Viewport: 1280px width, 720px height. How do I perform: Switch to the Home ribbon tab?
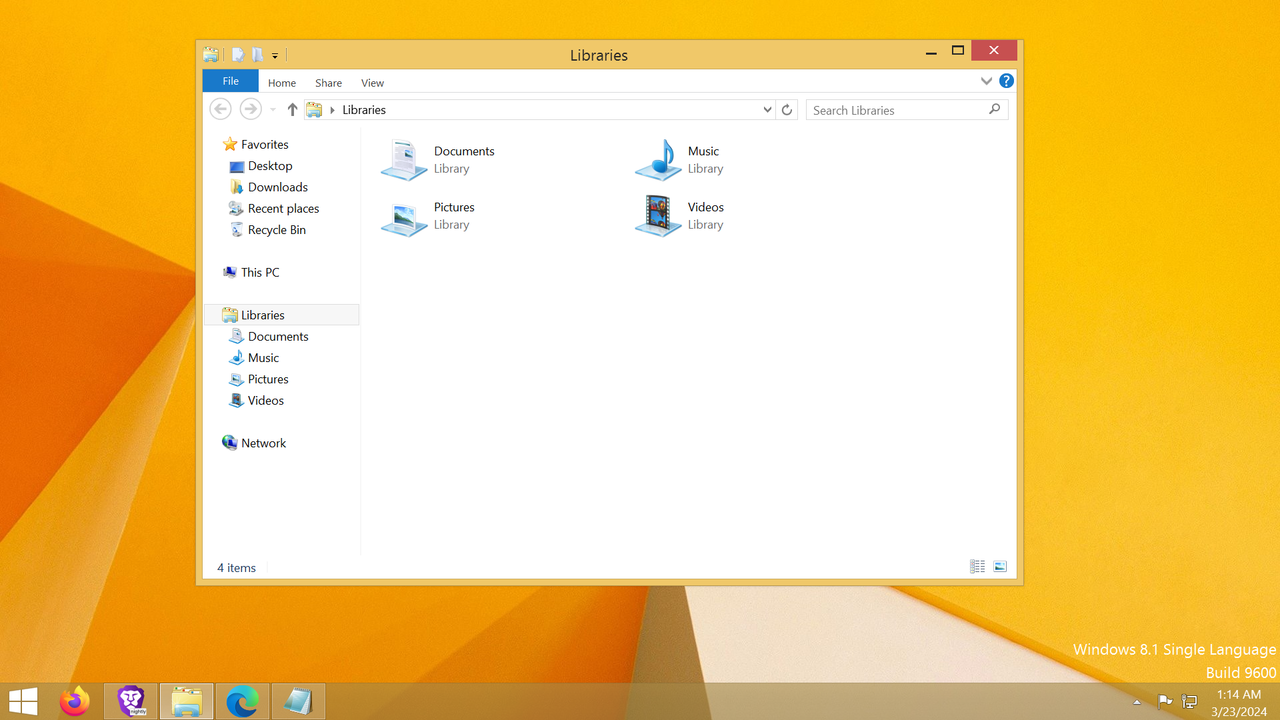(282, 83)
